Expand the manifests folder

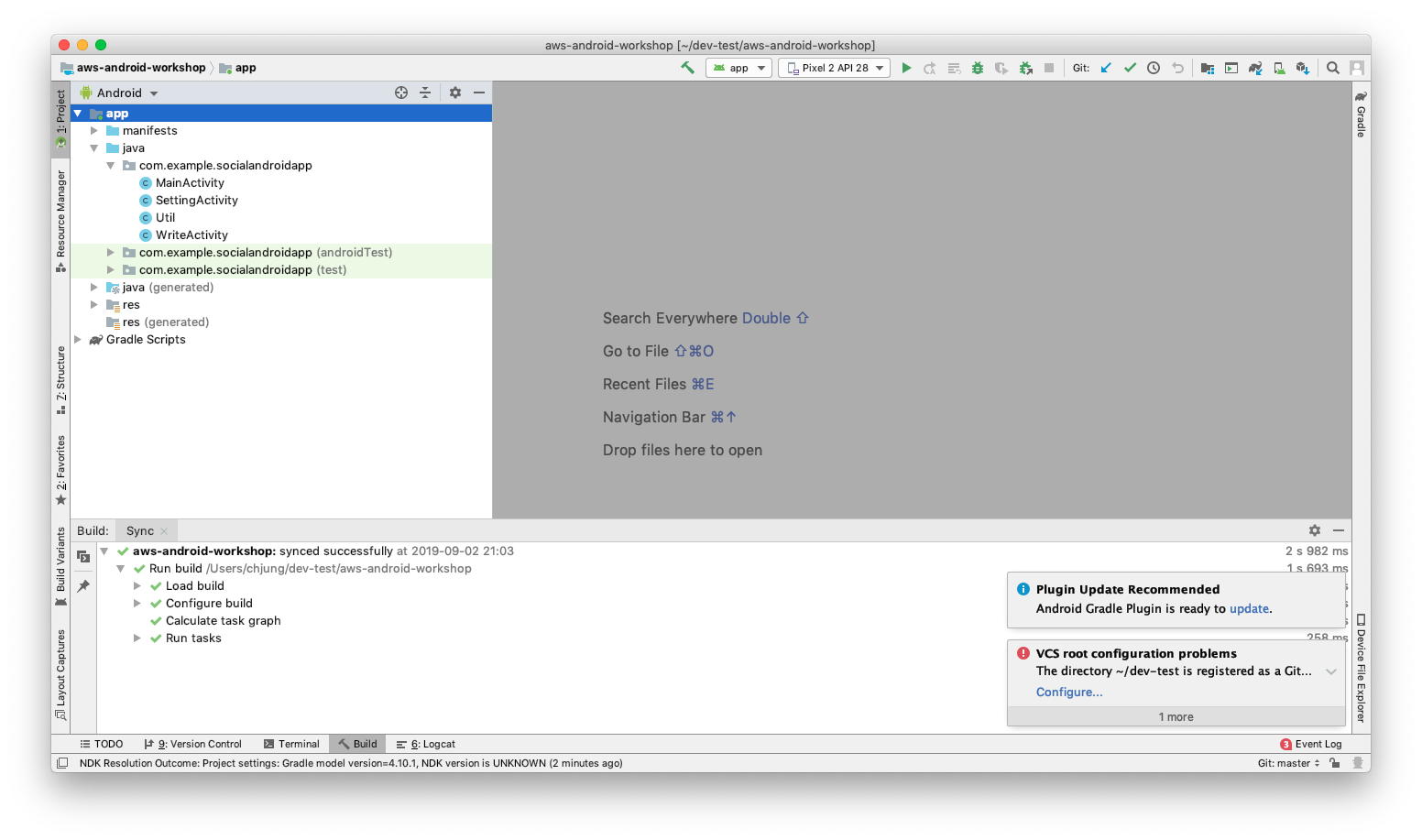[94, 131]
